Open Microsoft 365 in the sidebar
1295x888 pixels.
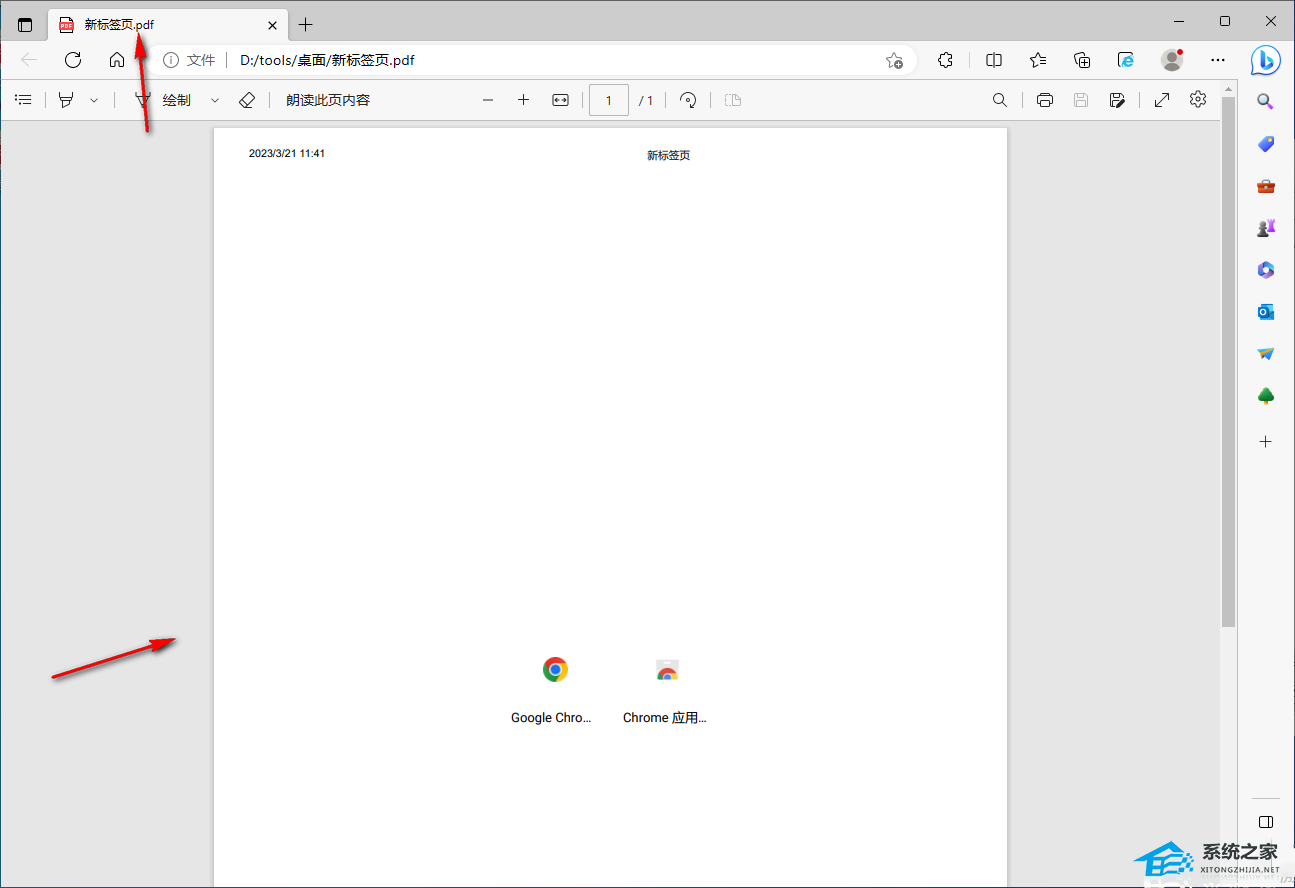[1265, 270]
